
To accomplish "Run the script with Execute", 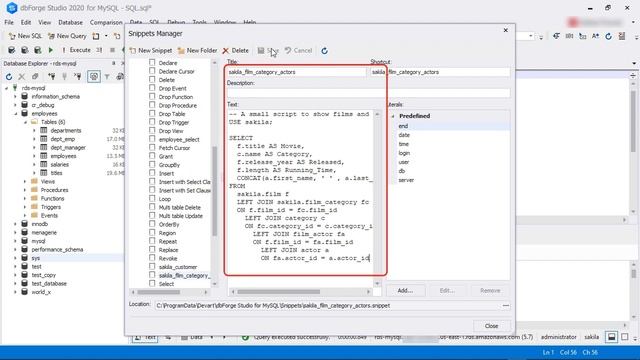I will (76, 50).
